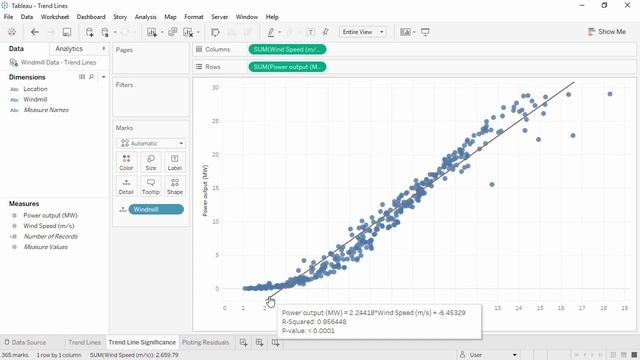This screenshot has width=640, height=360.
Task: Click the view data grid icon in Dimensions
Action: [82, 77]
